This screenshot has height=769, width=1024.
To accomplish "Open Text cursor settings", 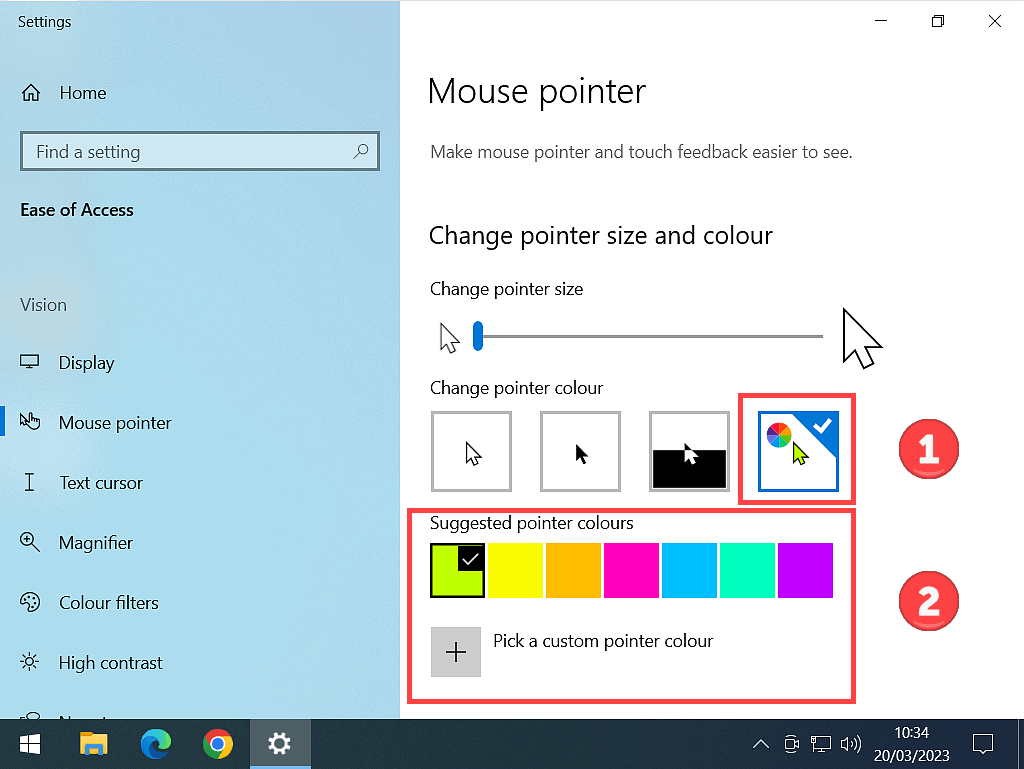I will (x=100, y=483).
